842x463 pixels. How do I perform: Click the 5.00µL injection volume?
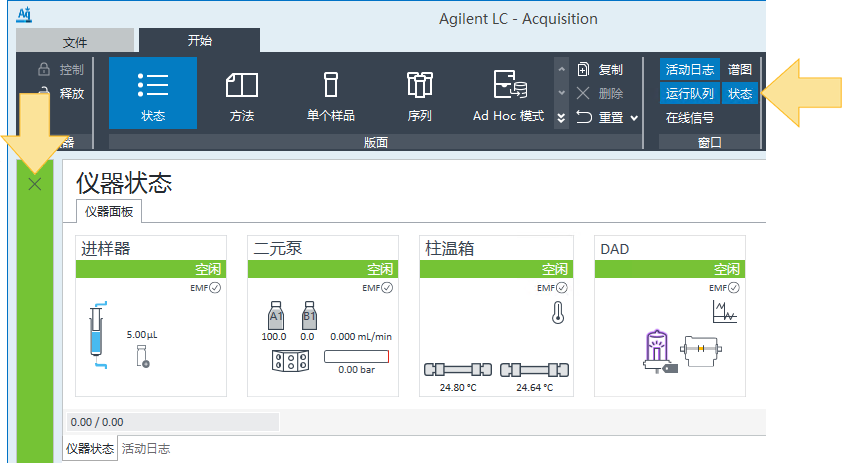click(x=142, y=335)
